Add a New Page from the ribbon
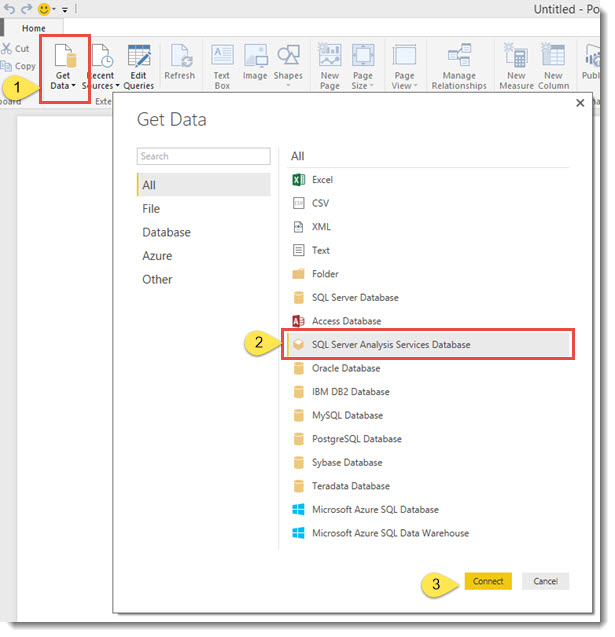This screenshot has height=637, width=615. click(x=329, y=67)
